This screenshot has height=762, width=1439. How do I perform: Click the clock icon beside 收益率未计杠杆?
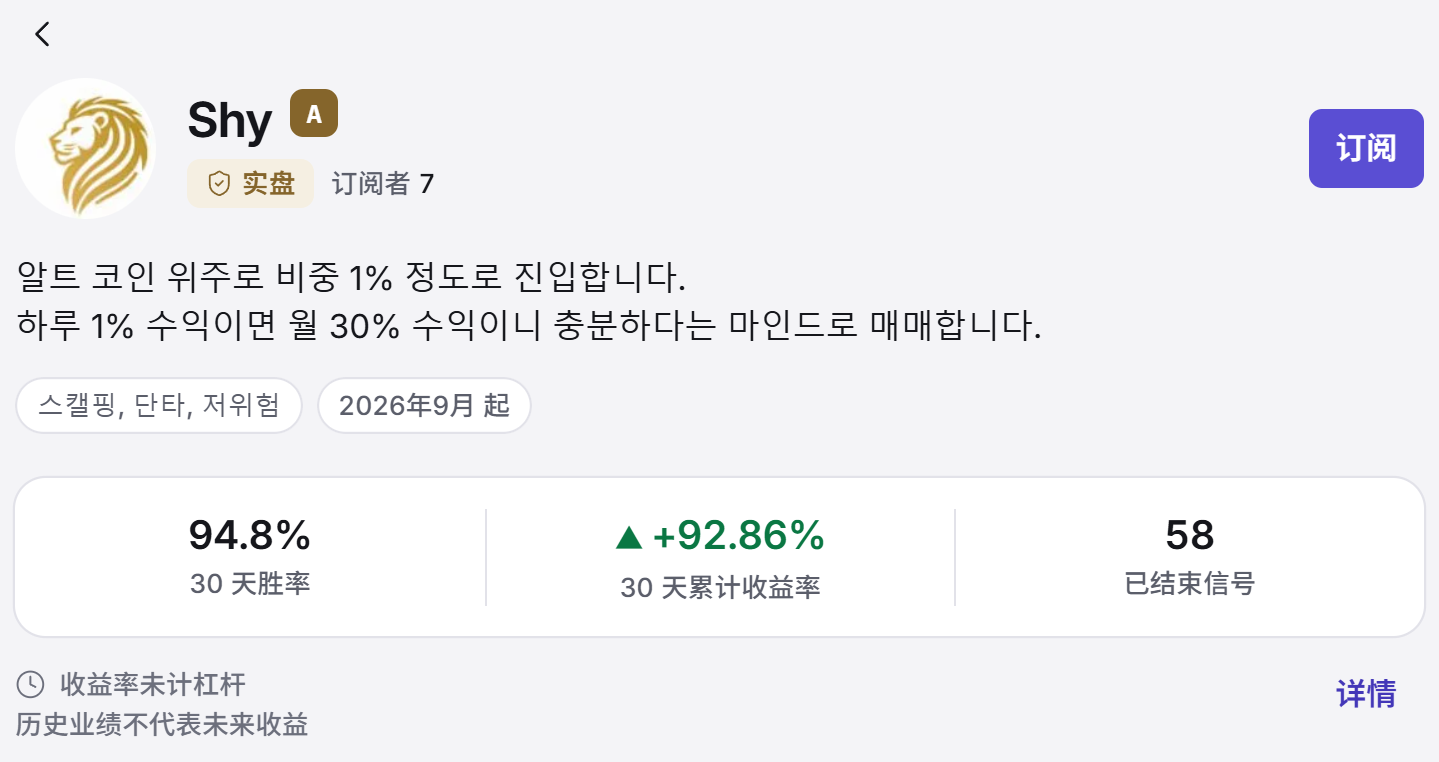[x=31, y=685]
